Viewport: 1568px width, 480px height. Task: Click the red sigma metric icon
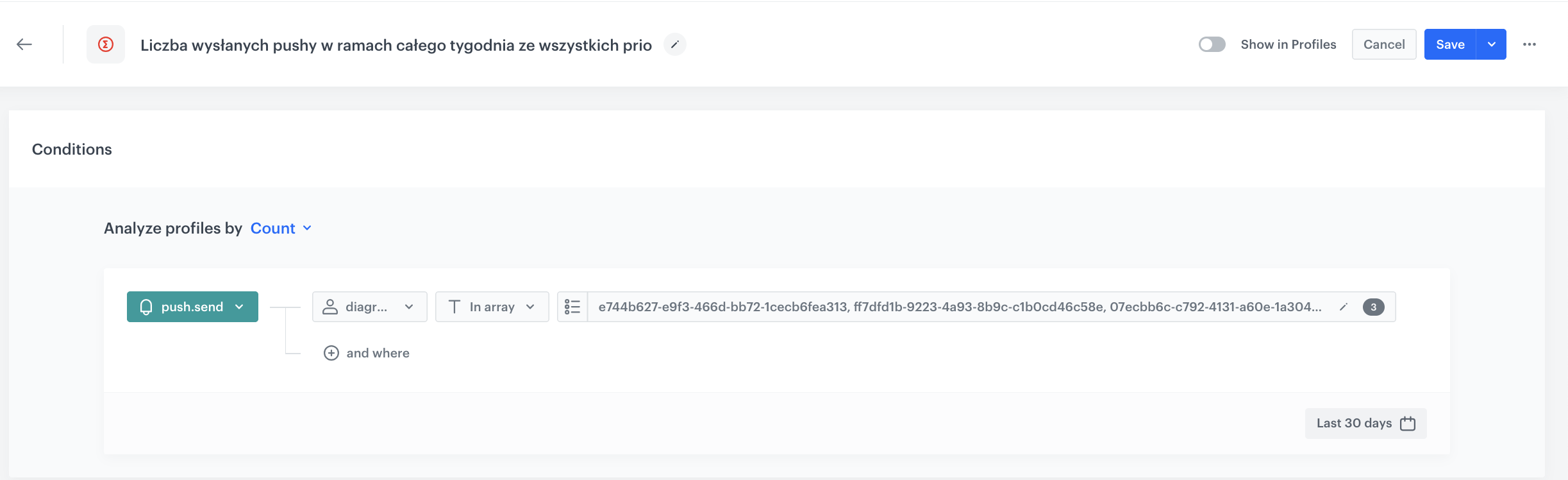pos(104,44)
